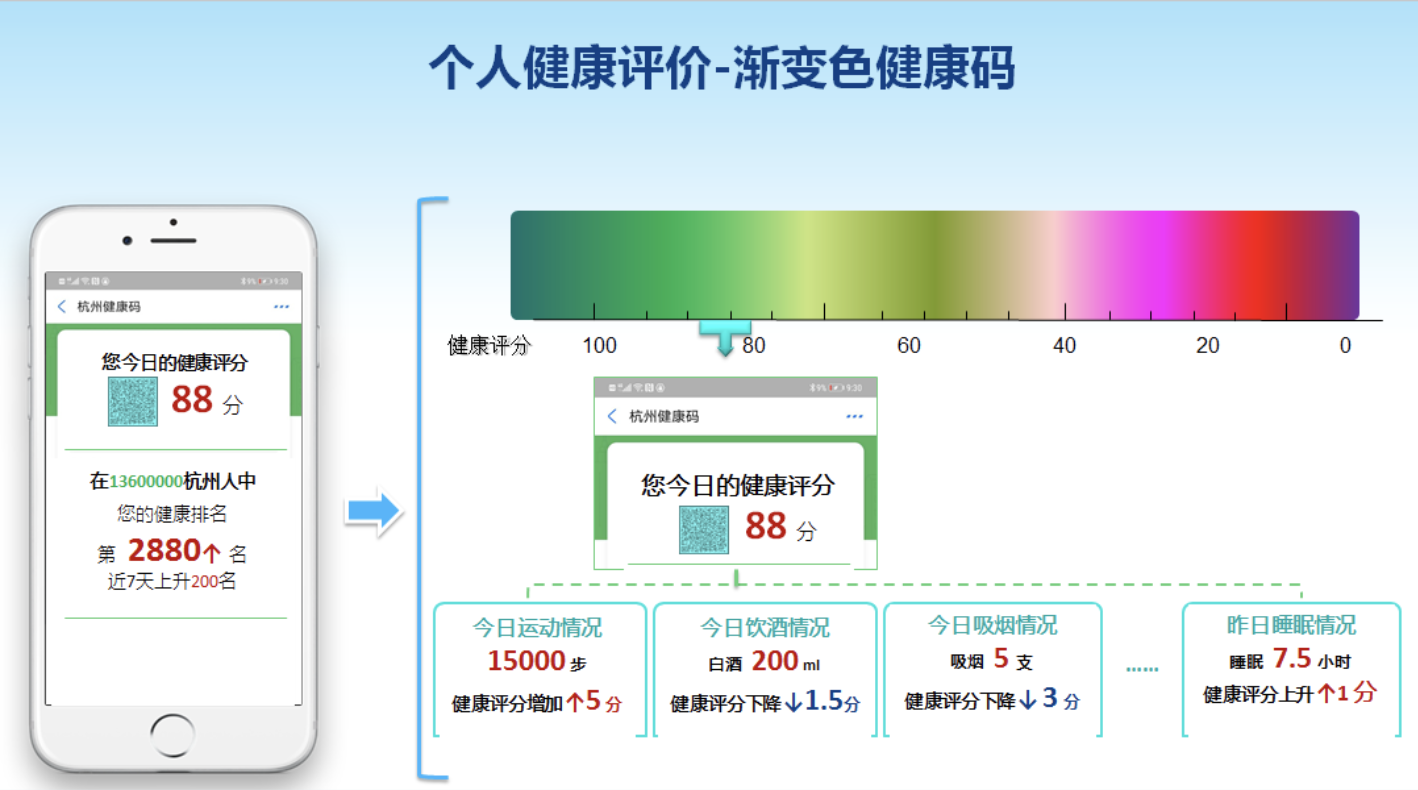Select the 今日吸烟情况 card heading
Screen dimensions: 1418x790
pos(992,626)
